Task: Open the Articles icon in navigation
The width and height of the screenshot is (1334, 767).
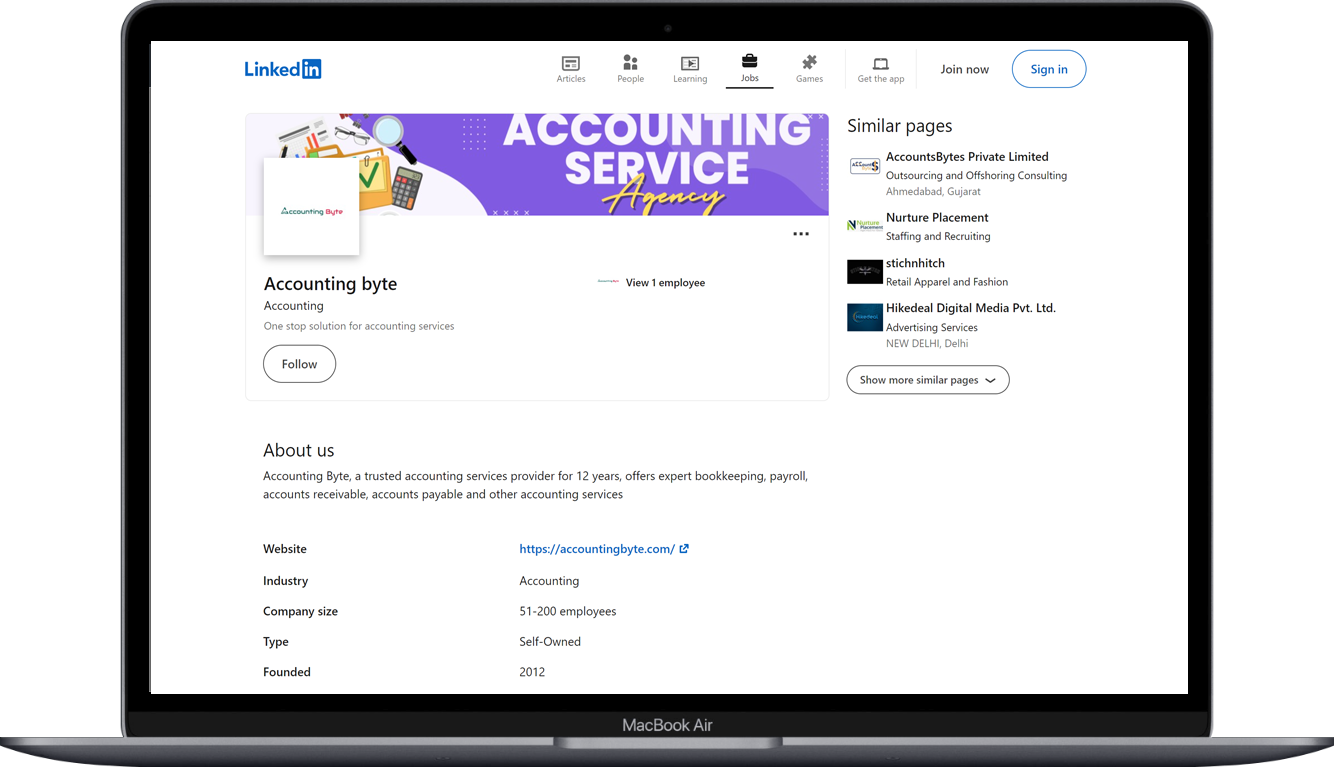Action: click(571, 63)
